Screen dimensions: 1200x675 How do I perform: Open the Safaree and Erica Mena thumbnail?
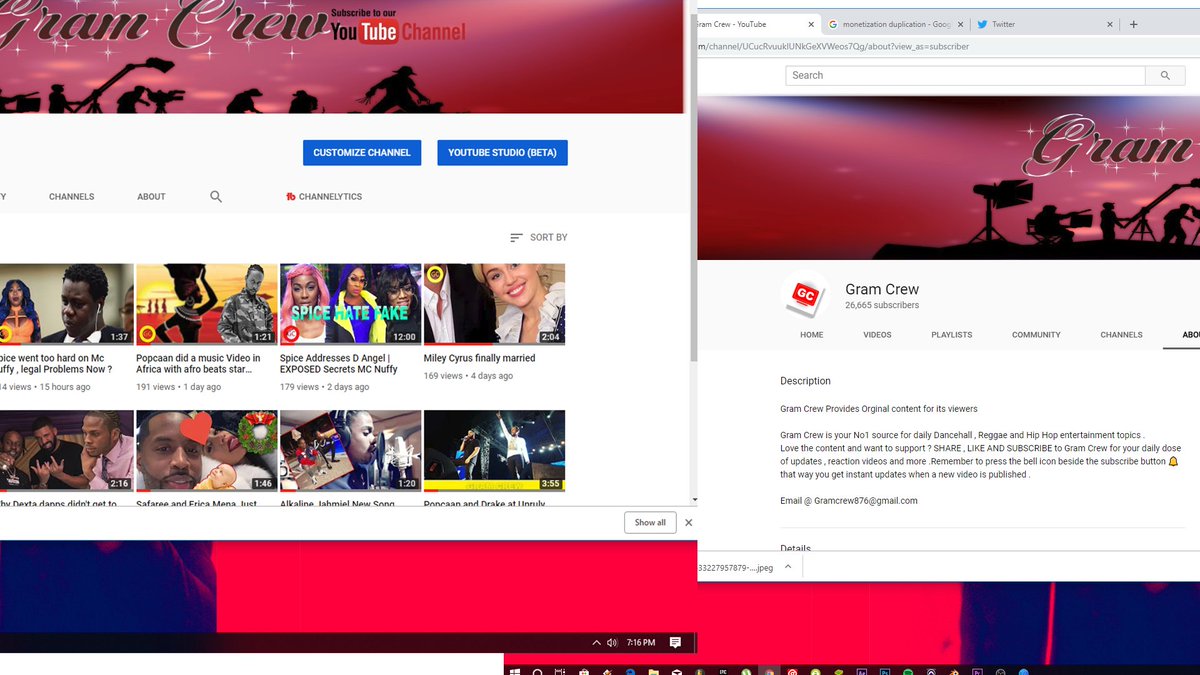206,451
